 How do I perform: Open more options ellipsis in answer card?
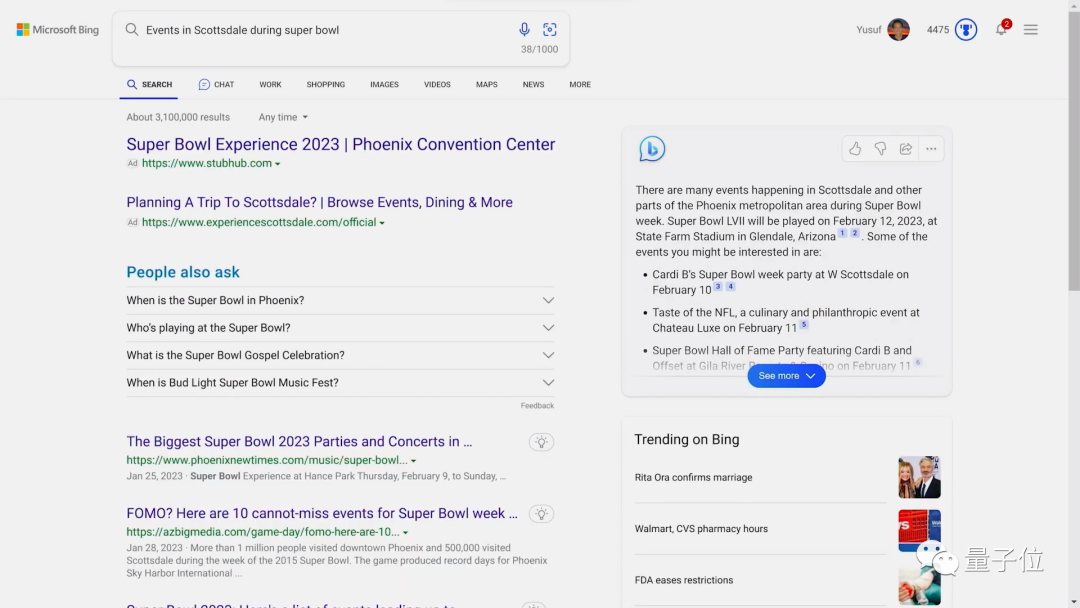click(931, 149)
